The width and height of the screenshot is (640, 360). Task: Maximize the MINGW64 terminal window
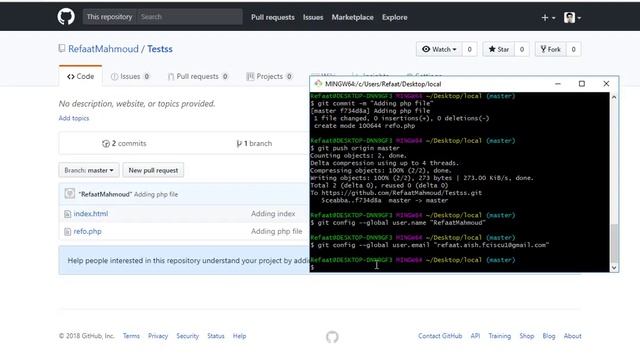pyautogui.click(x=582, y=84)
